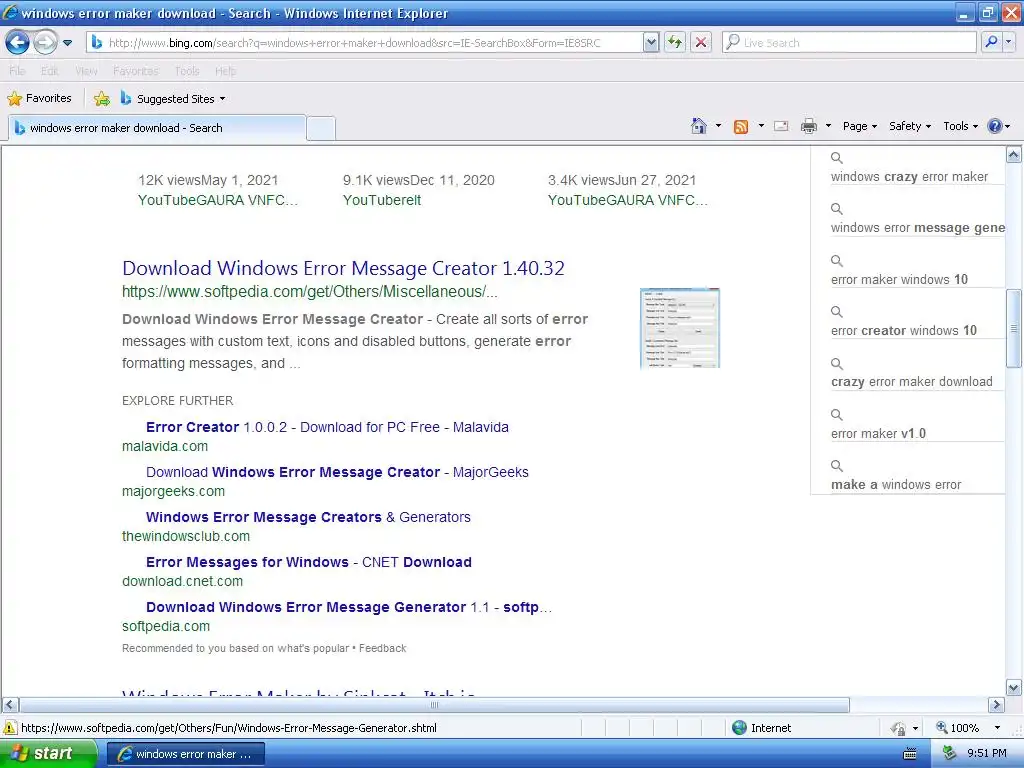
Task: Click the Read Mail icon
Action: coord(781,126)
